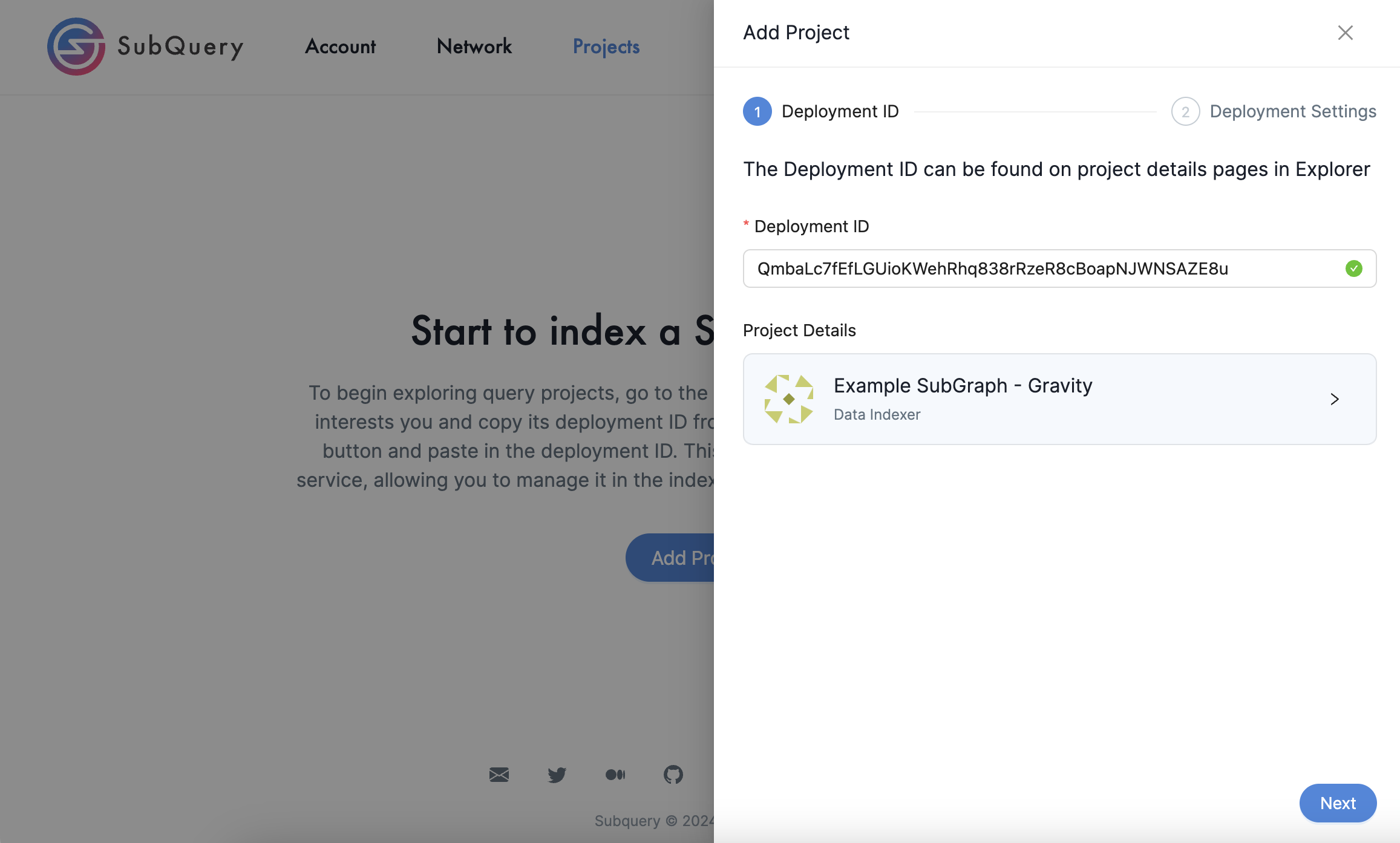Open the Projects menu tab
1400x843 pixels.
click(x=606, y=46)
